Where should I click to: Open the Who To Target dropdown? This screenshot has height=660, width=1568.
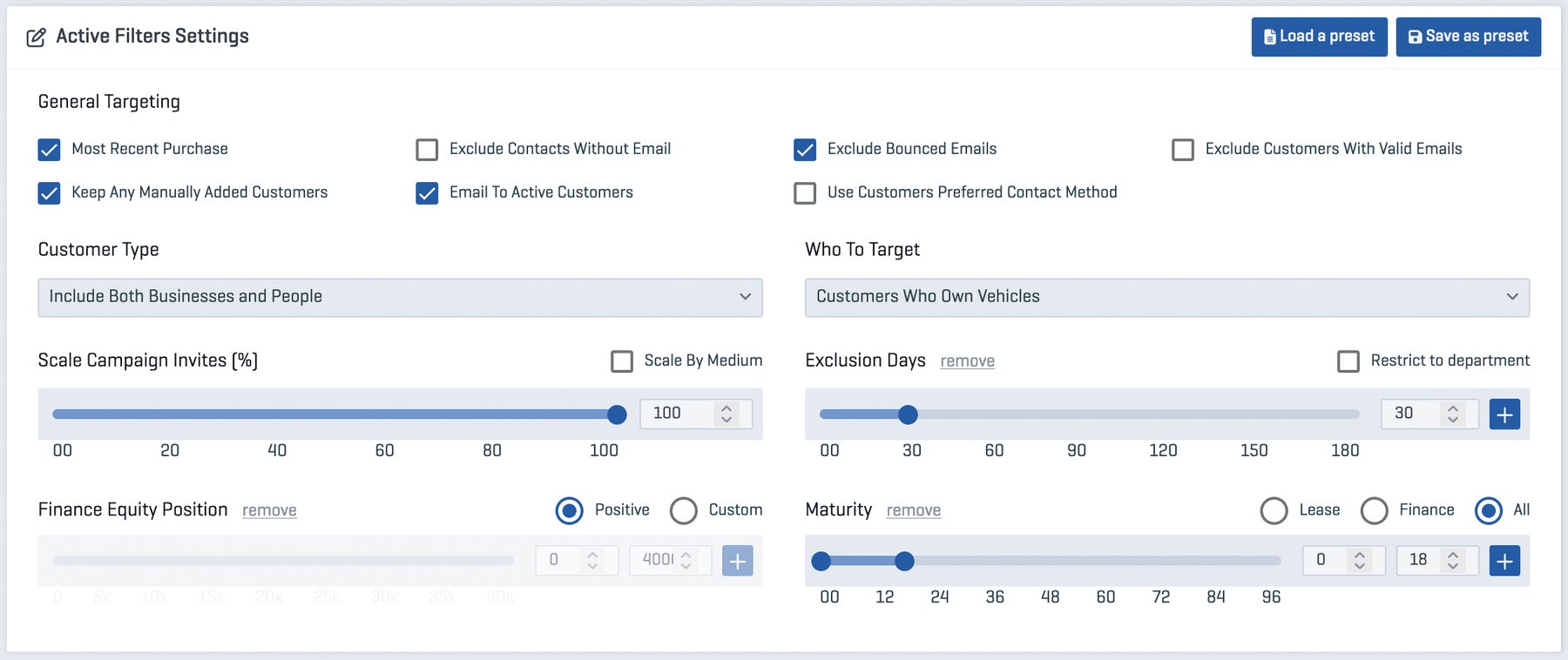[1167, 298]
